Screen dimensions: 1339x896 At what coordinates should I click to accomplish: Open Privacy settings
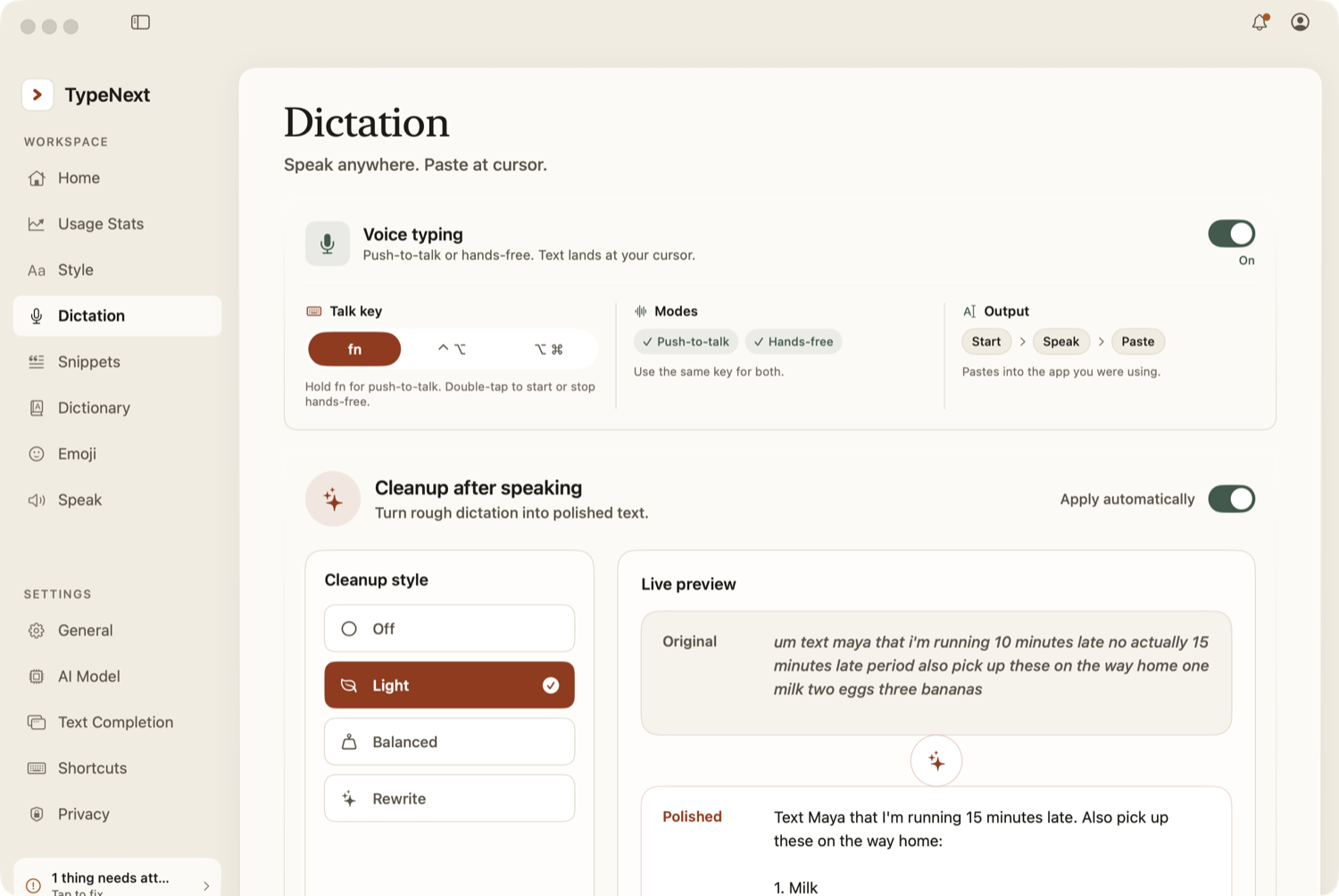(117, 814)
